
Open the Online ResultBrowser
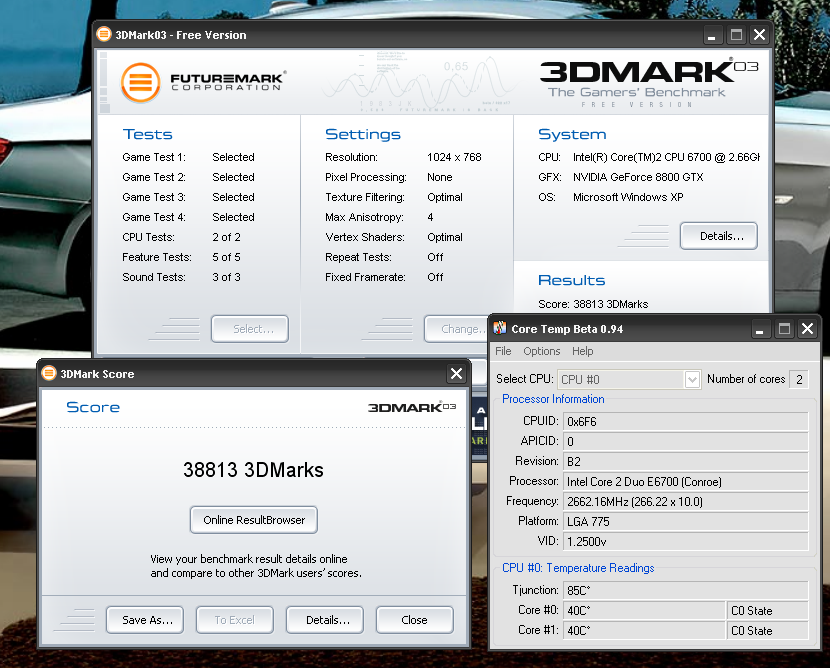254,520
